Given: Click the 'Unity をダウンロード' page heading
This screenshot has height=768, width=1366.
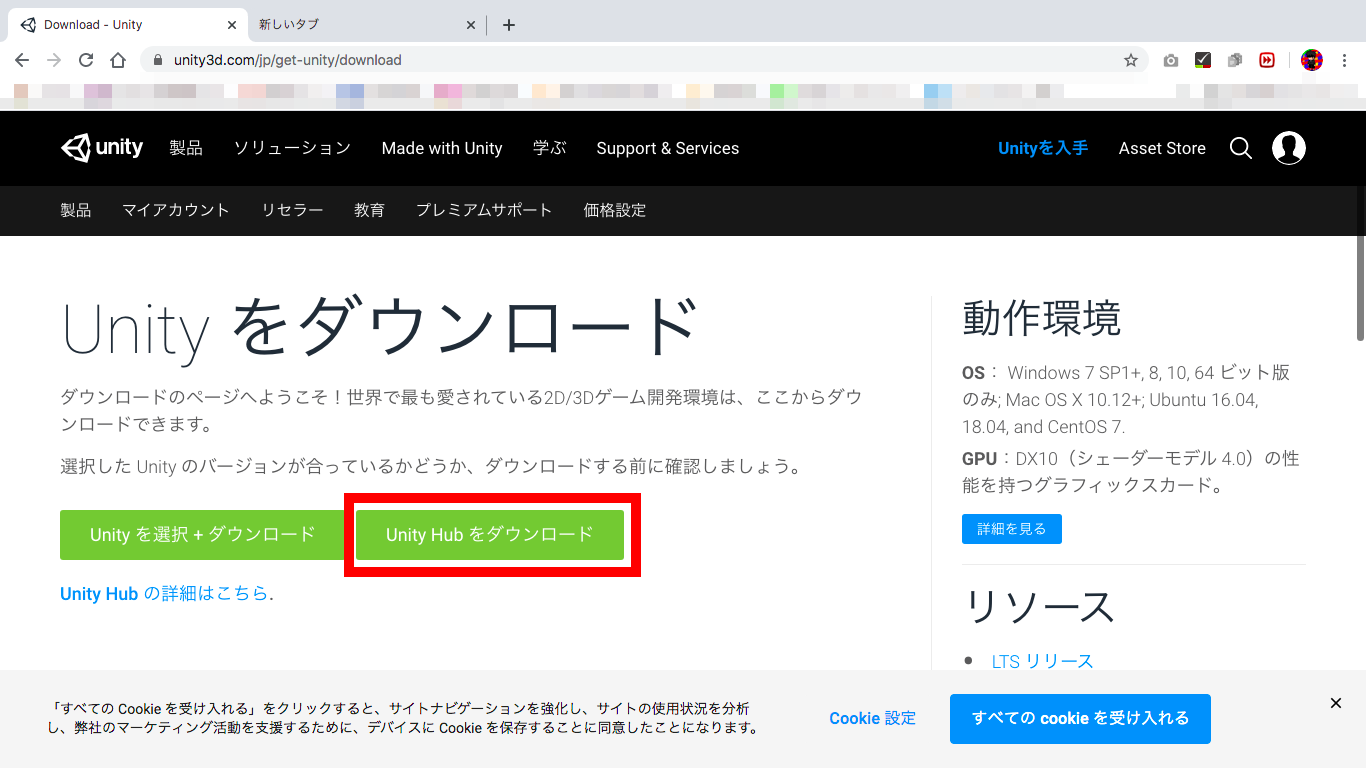Looking at the screenshot, I should tap(380, 327).
